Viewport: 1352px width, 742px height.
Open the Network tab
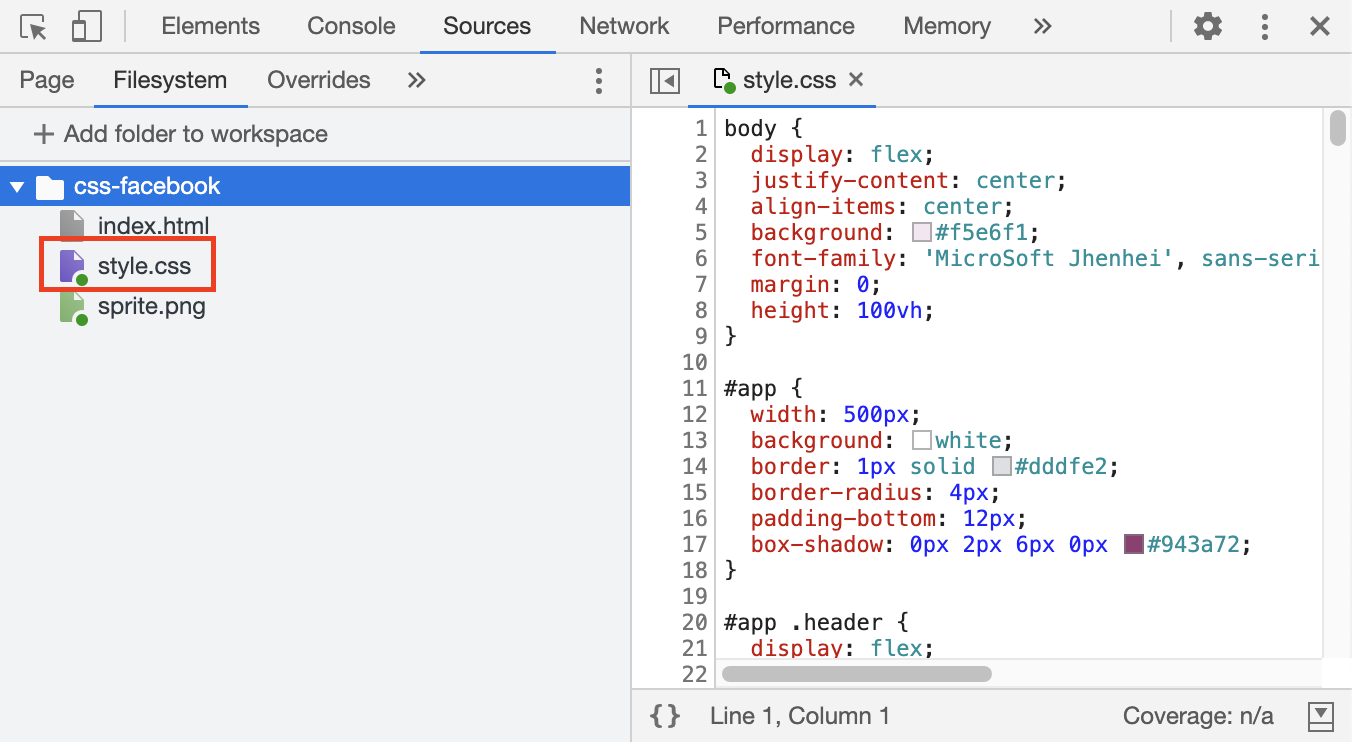[x=625, y=26]
